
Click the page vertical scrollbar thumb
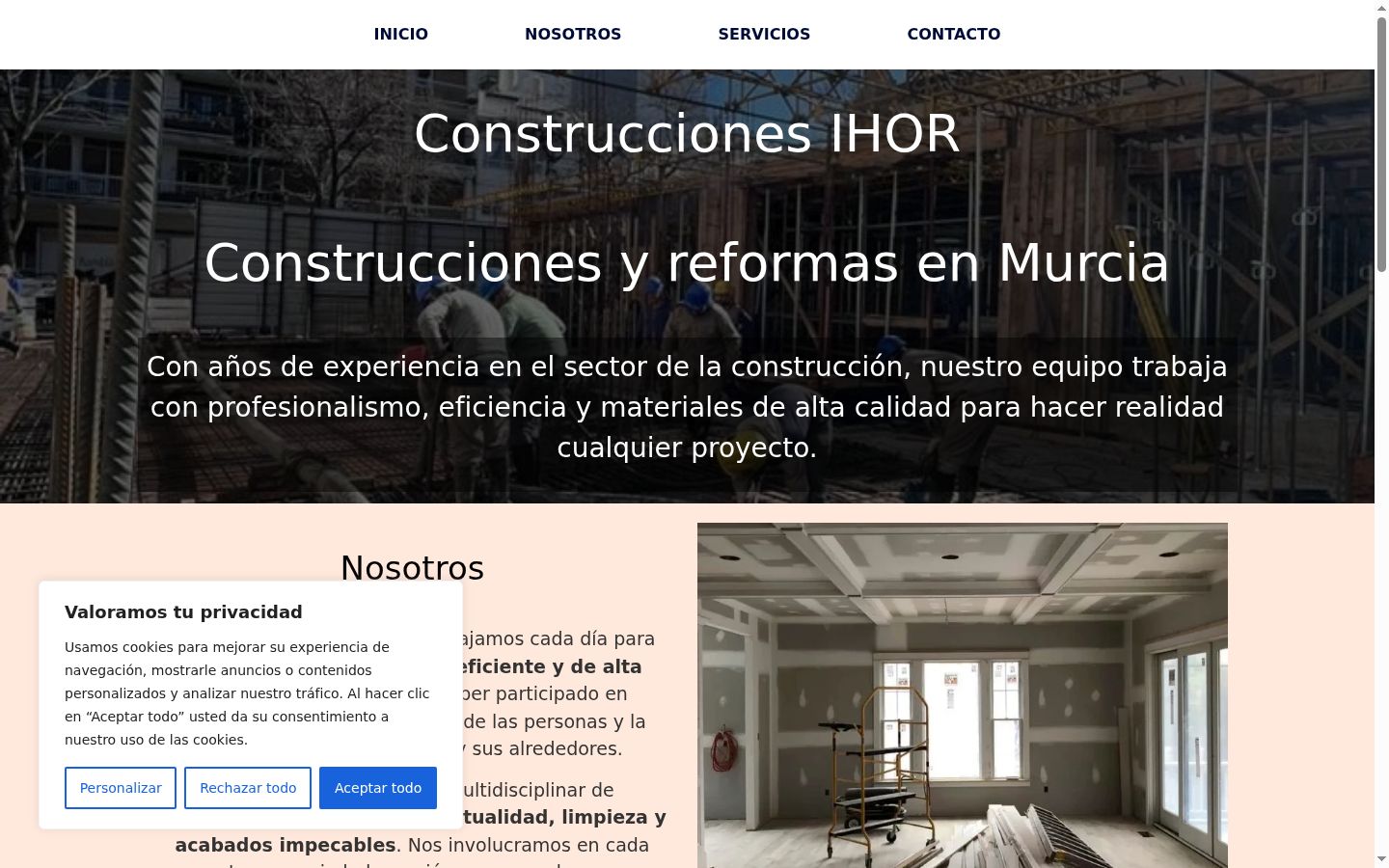[x=1381, y=143]
